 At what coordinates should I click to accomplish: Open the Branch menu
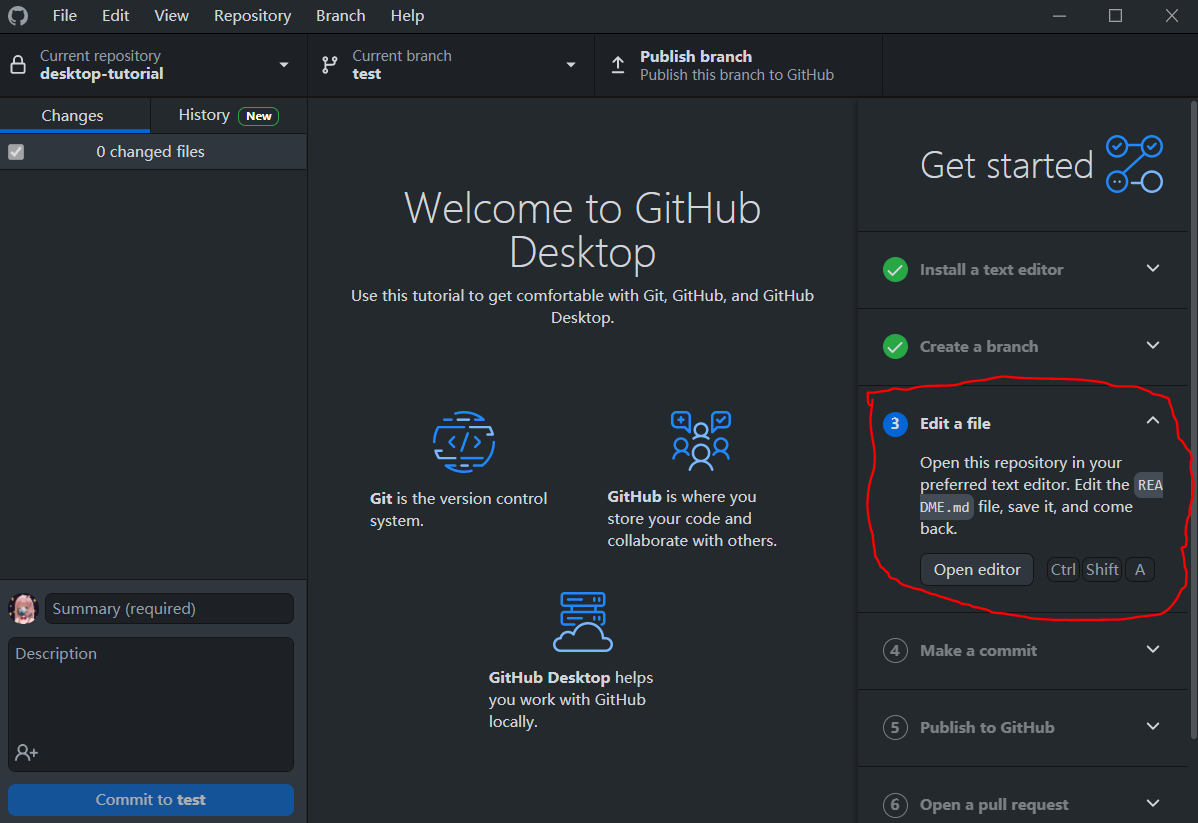click(341, 16)
